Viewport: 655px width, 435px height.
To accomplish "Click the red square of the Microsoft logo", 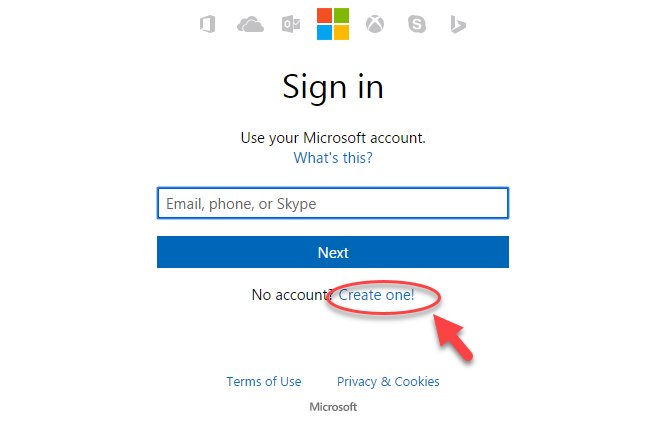I will click(324, 15).
